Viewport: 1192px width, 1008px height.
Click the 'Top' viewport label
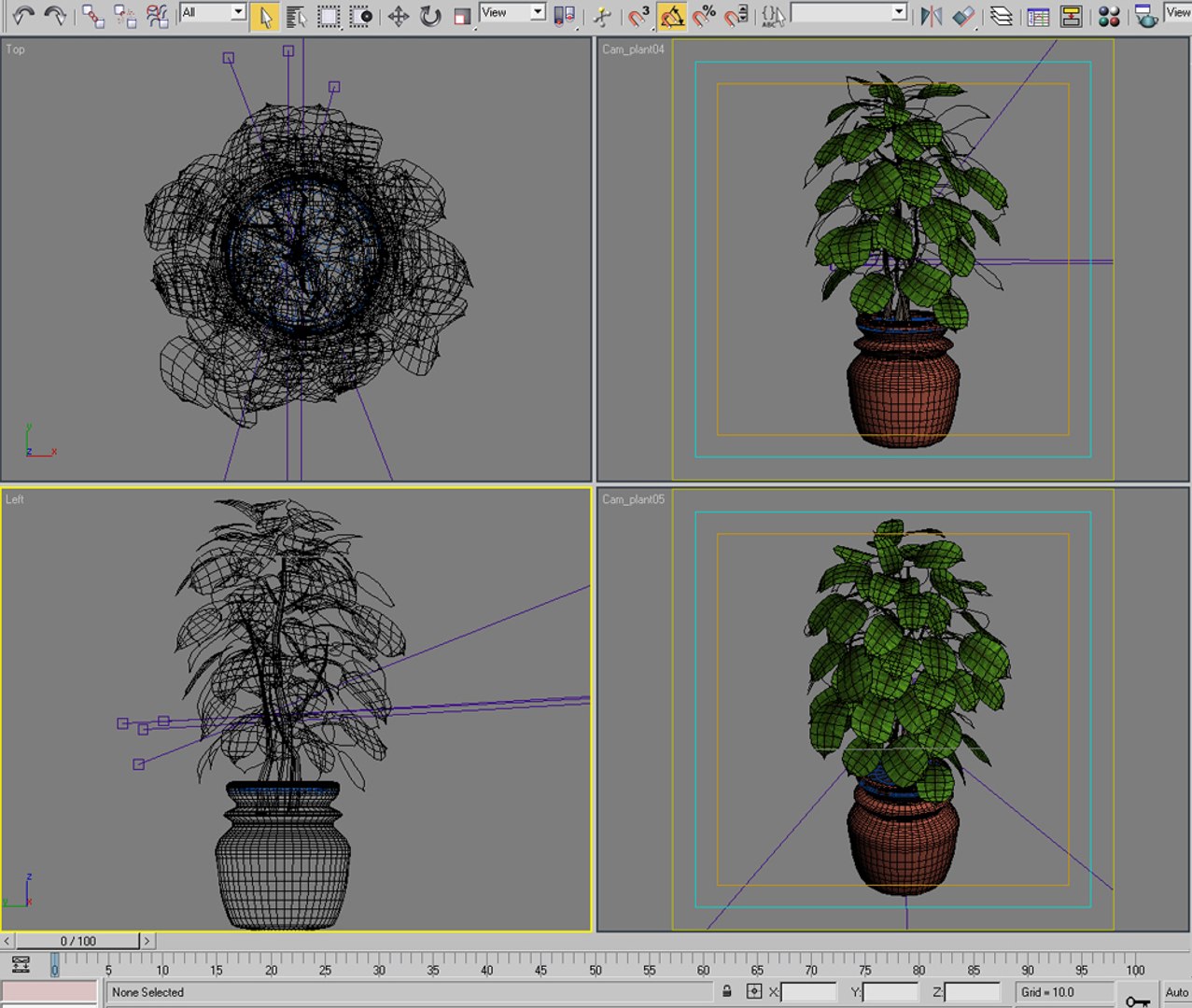pyautogui.click(x=16, y=49)
